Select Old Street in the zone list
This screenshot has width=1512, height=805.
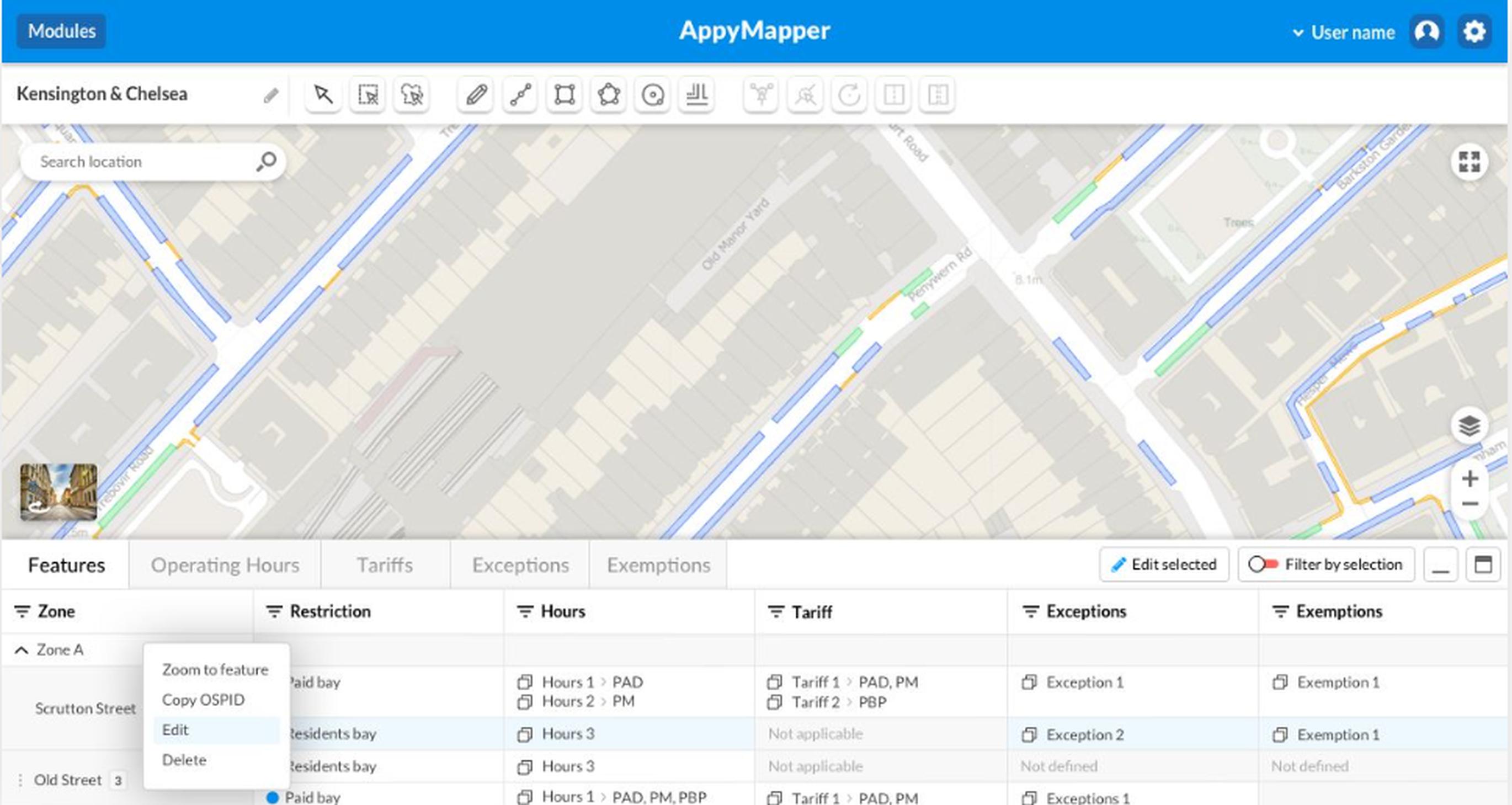[x=67, y=780]
